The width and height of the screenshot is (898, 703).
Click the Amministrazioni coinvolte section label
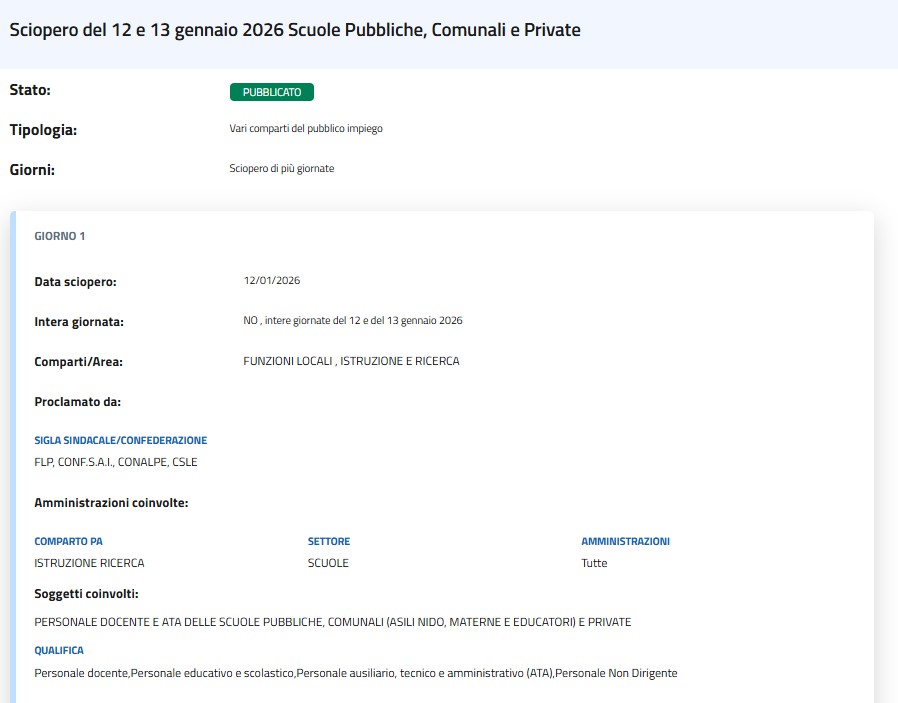pos(111,502)
